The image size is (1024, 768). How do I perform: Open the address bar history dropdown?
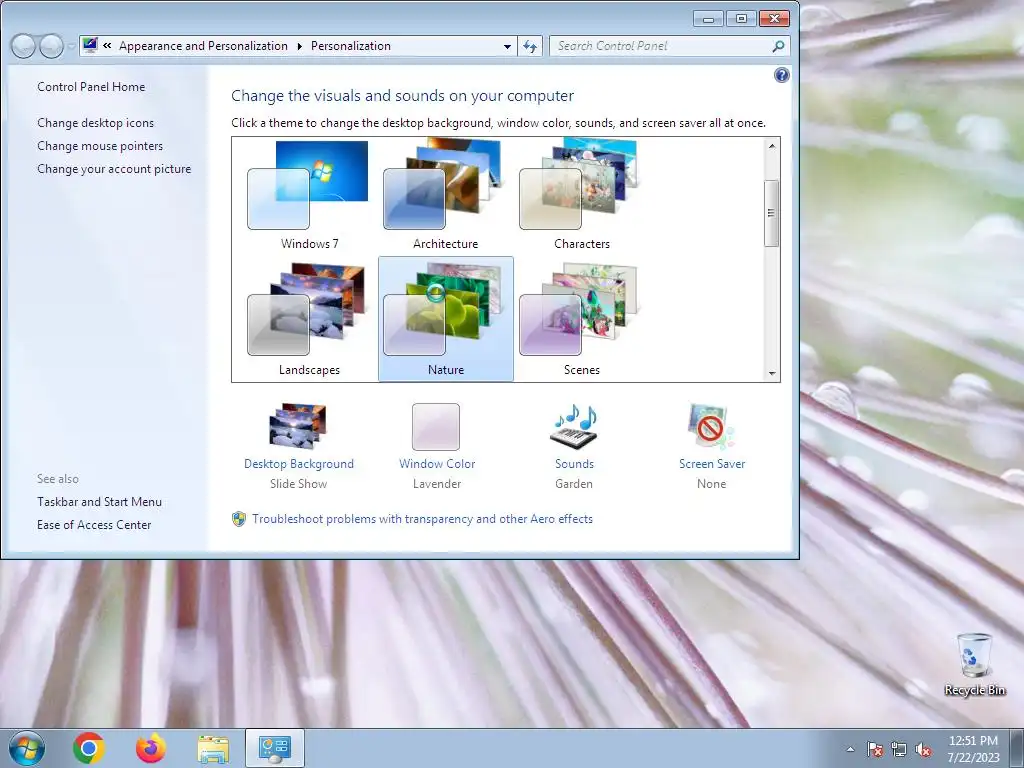coord(507,46)
